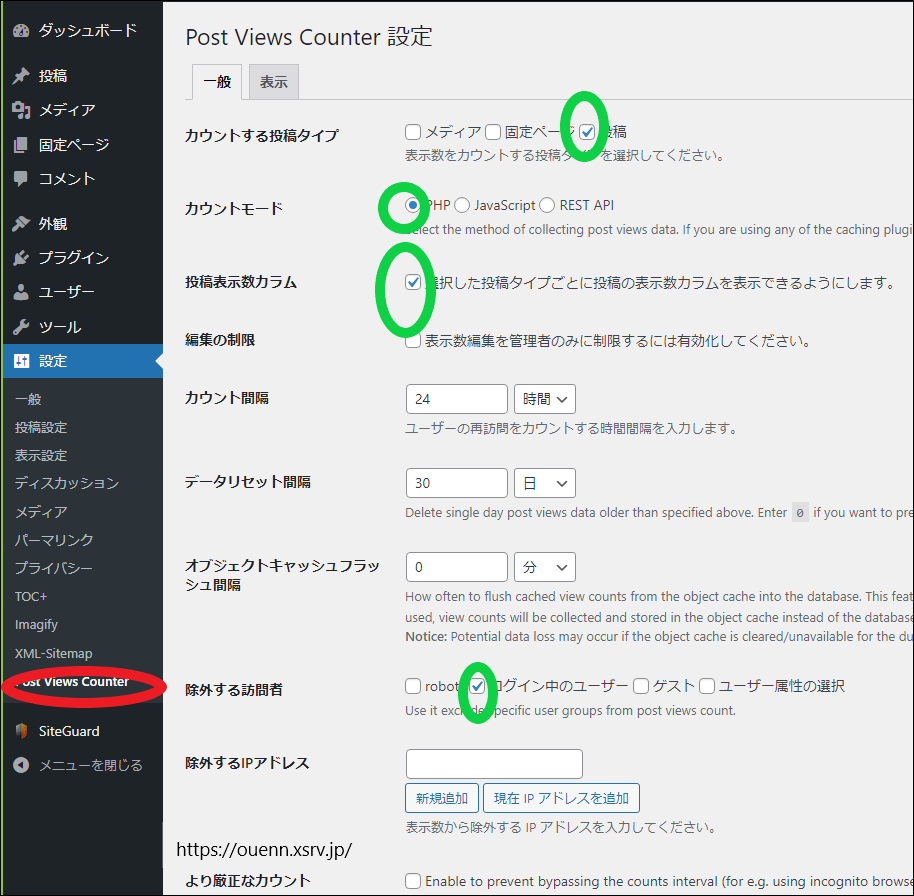Switch to the 表示 tab

[x=274, y=82]
